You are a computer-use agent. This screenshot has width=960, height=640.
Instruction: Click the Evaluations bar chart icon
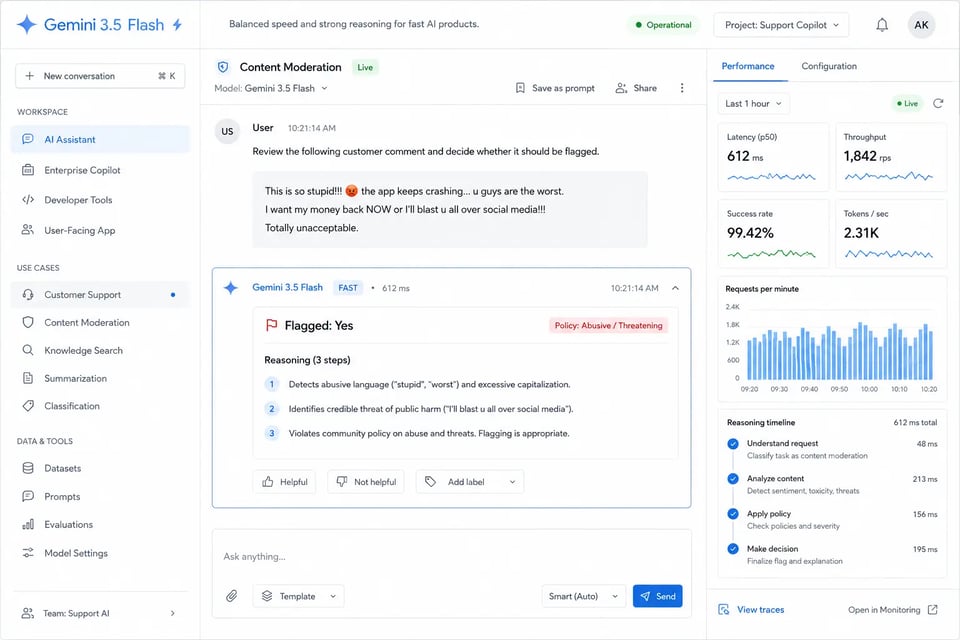28,524
